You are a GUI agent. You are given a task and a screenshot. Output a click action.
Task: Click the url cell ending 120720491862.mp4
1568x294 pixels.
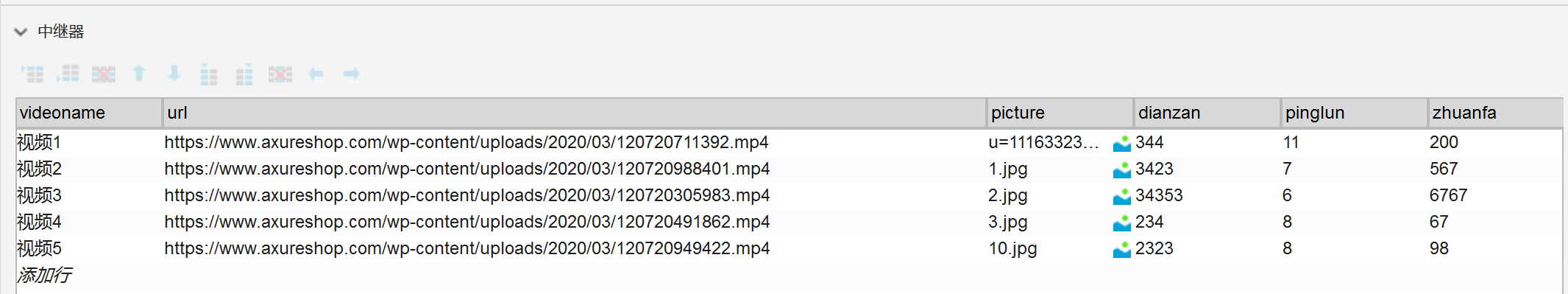(x=575, y=222)
